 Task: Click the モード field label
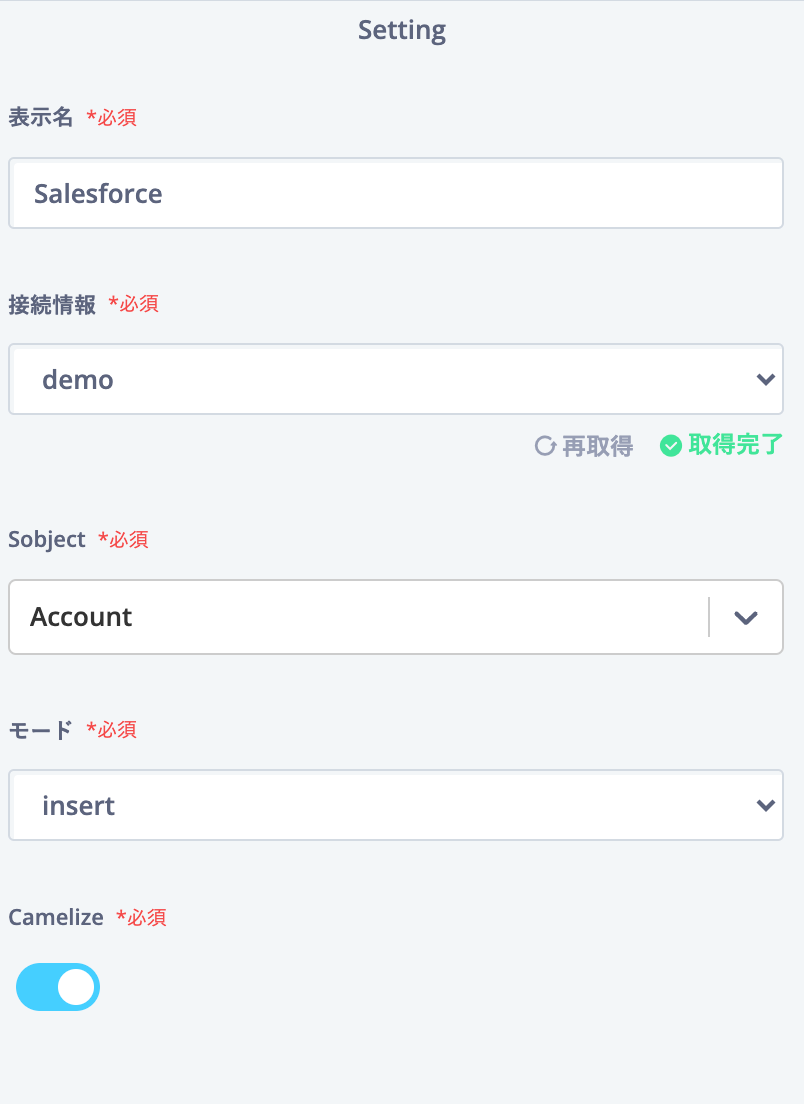tap(40, 729)
